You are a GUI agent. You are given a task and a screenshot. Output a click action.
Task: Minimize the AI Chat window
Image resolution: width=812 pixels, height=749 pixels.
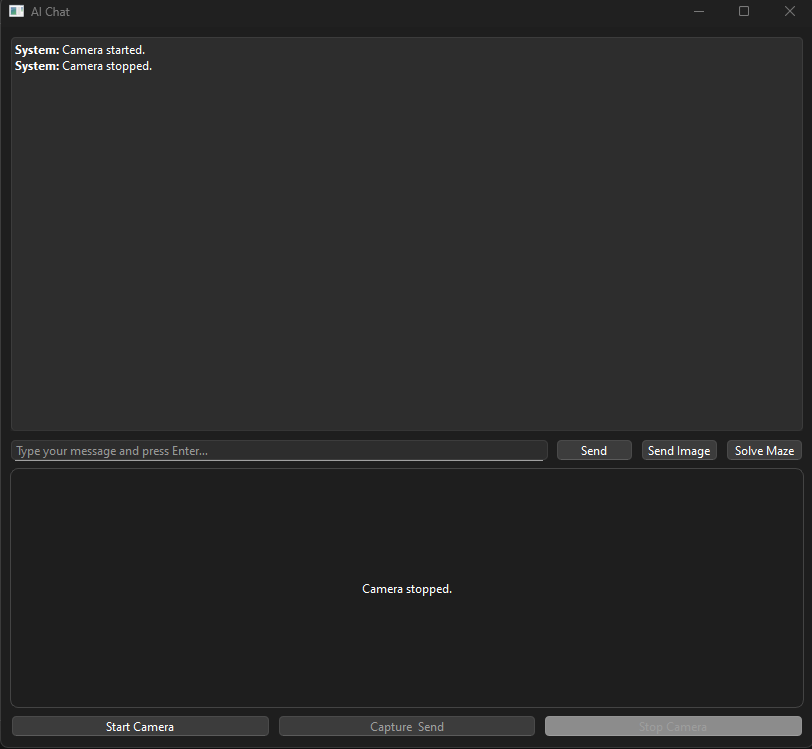(x=699, y=11)
